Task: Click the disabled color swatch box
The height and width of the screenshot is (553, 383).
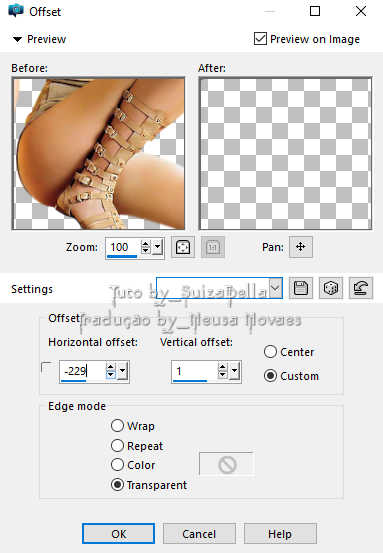Action: coord(227,464)
